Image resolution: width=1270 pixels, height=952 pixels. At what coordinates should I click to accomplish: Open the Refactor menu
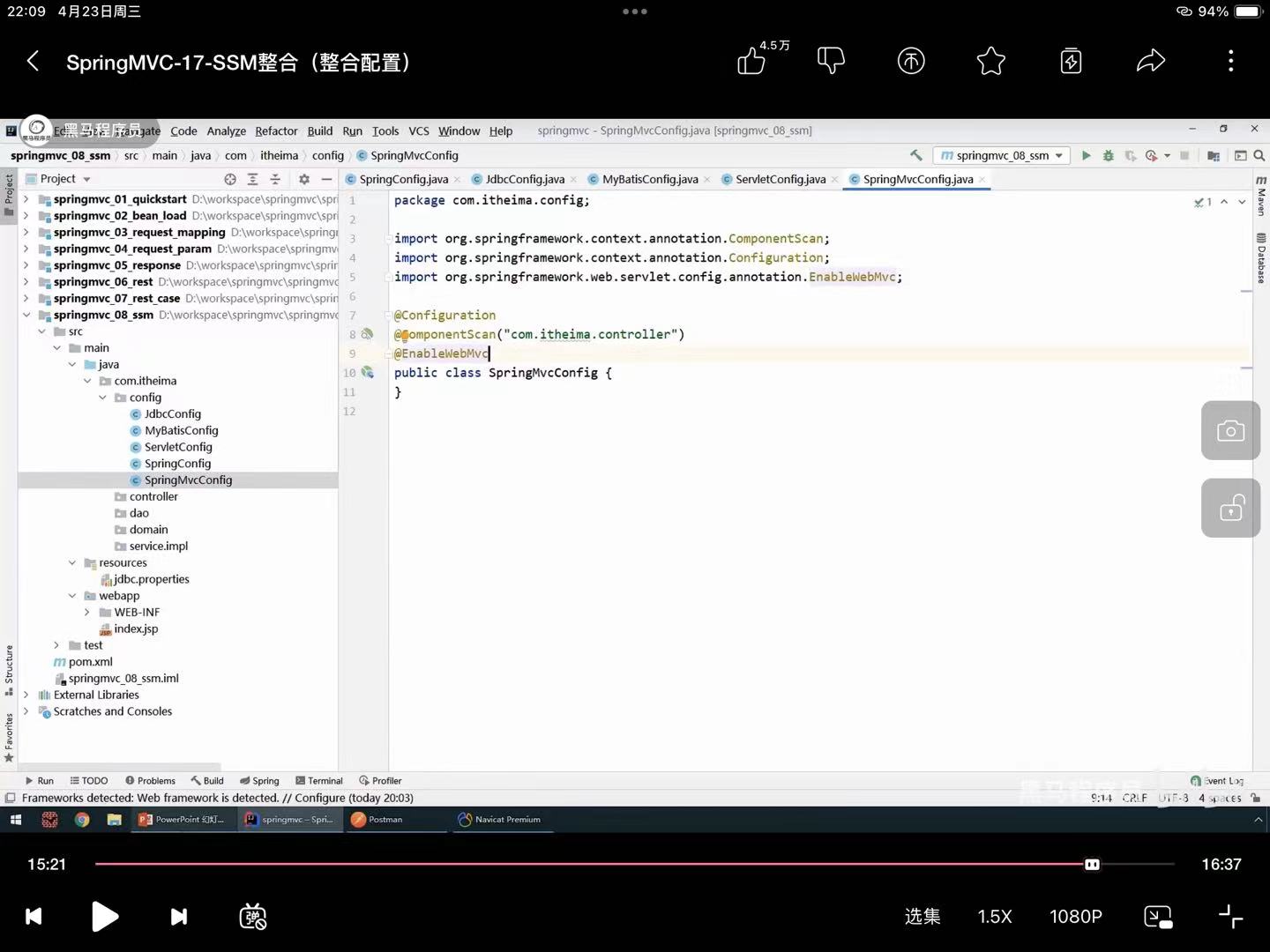[x=276, y=130]
